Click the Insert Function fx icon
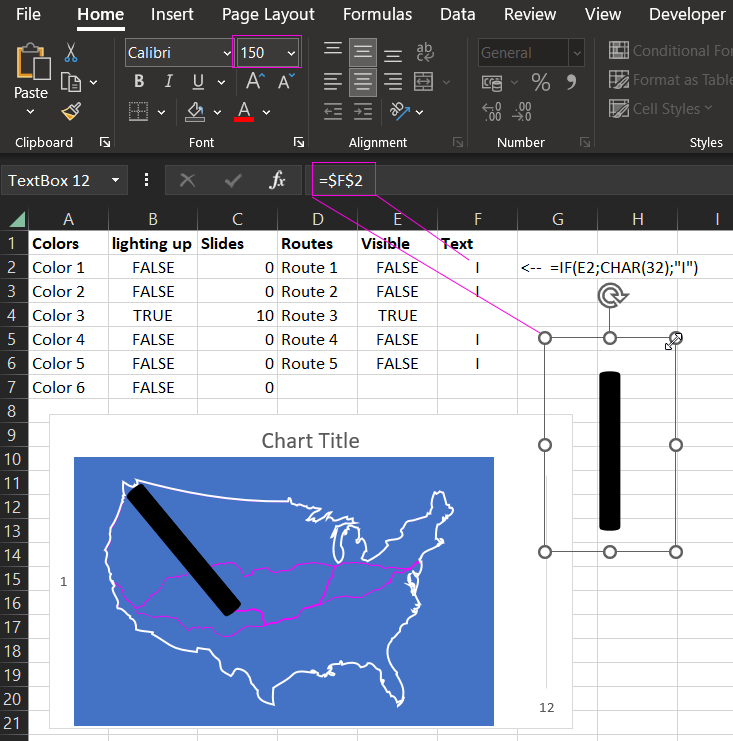 pos(278,180)
